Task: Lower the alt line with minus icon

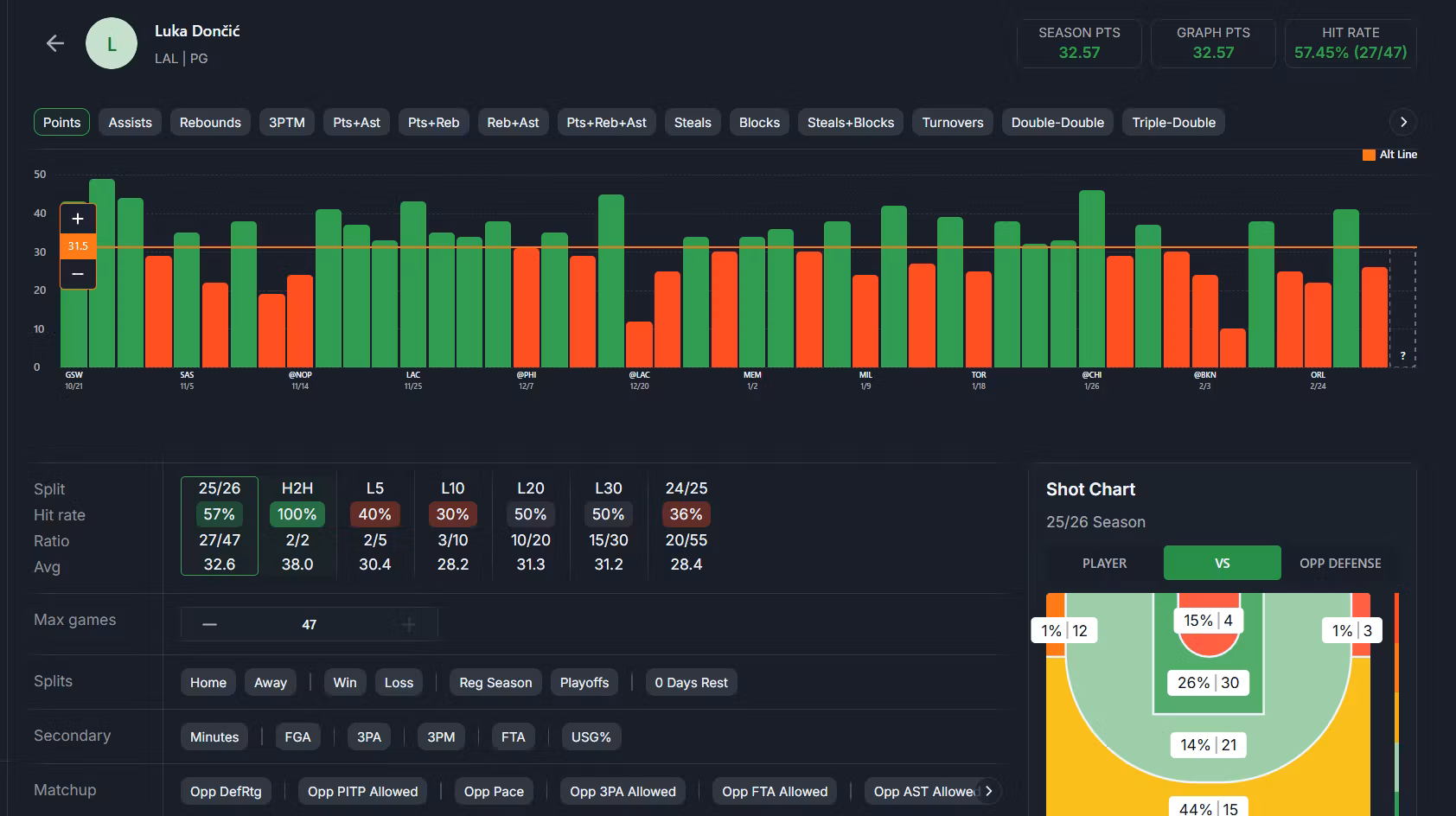Action: point(78,274)
